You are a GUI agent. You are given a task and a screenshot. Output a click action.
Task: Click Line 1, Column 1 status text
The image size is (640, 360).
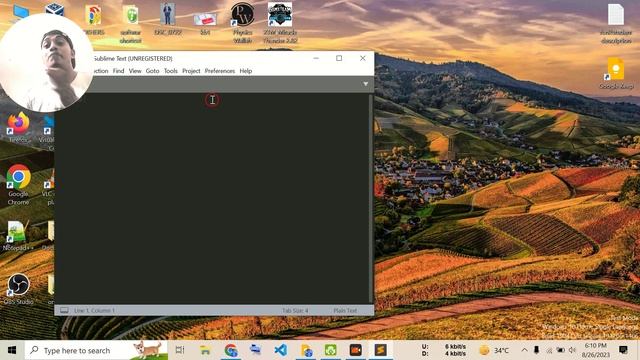[x=95, y=311]
